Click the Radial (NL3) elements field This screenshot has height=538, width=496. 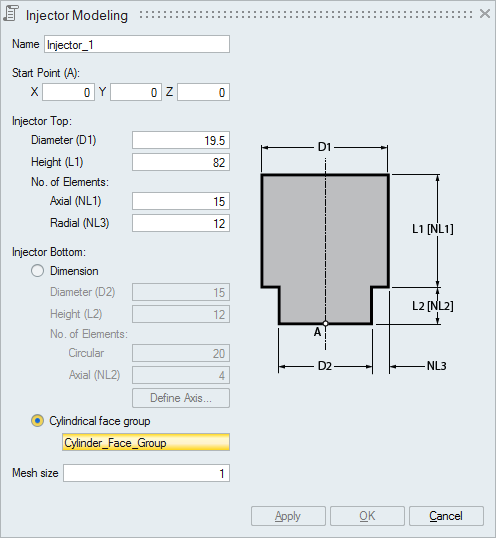(181, 223)
